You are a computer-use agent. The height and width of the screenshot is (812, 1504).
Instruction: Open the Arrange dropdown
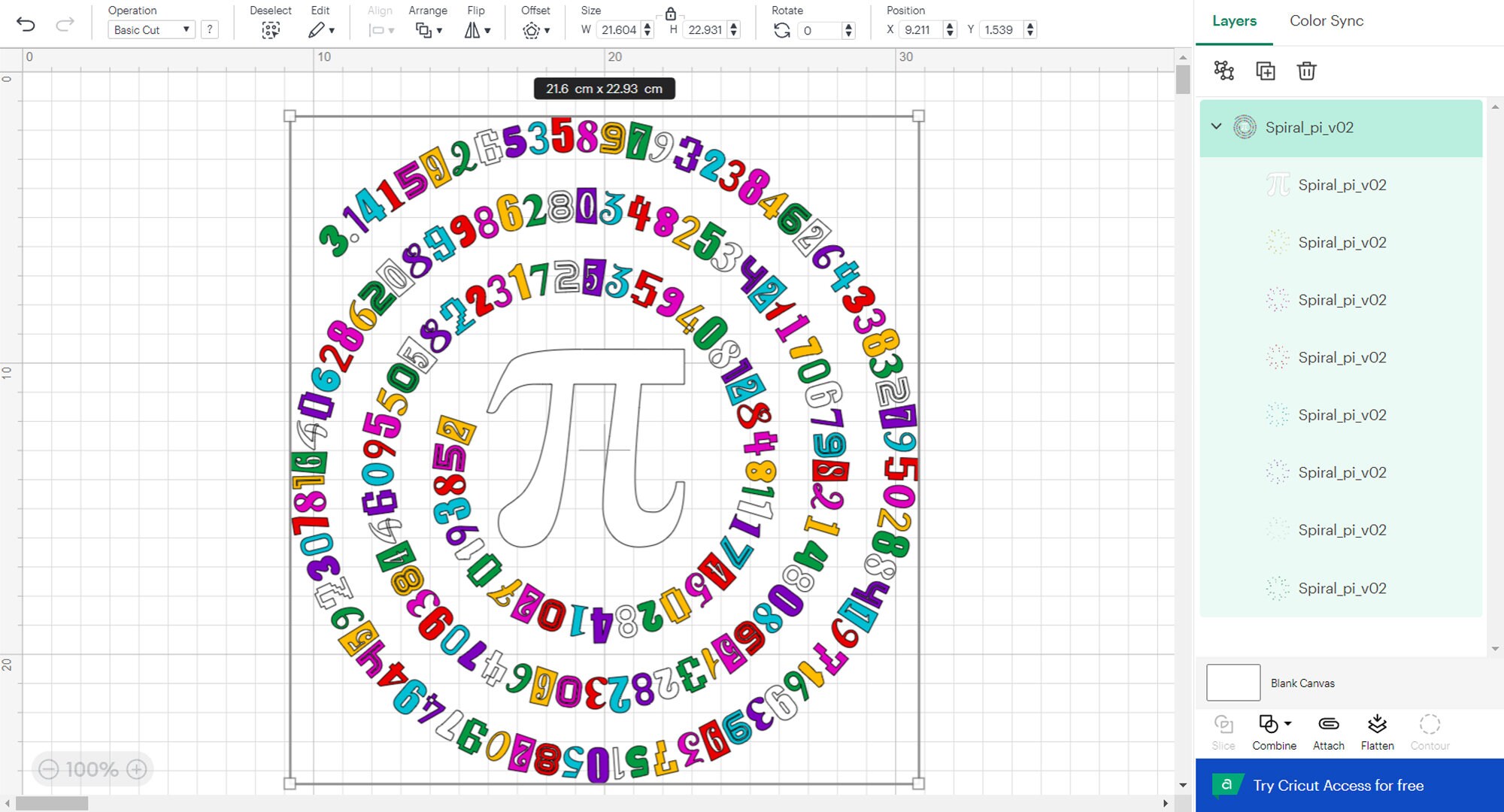(429, 30)
